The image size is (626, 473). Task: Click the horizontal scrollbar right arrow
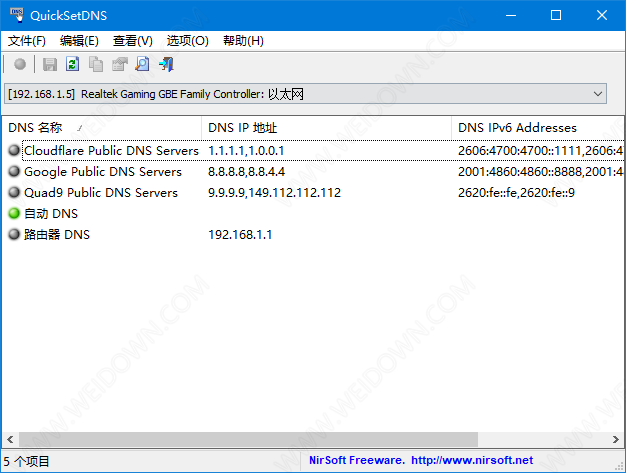[x=616, y=439]
